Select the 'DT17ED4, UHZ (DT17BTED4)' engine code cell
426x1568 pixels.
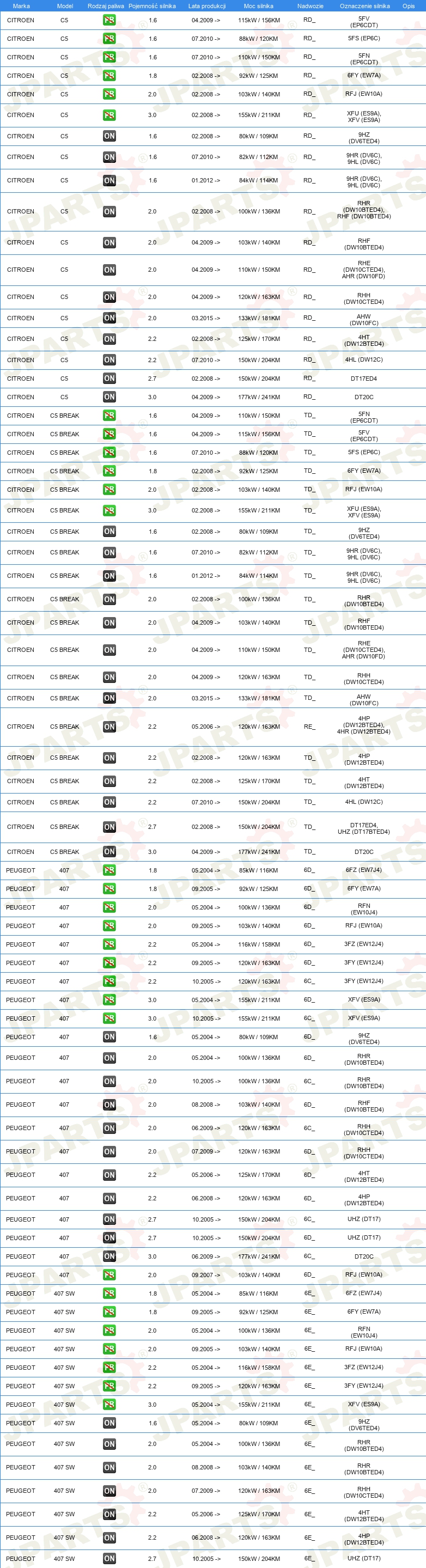point(364,828)
